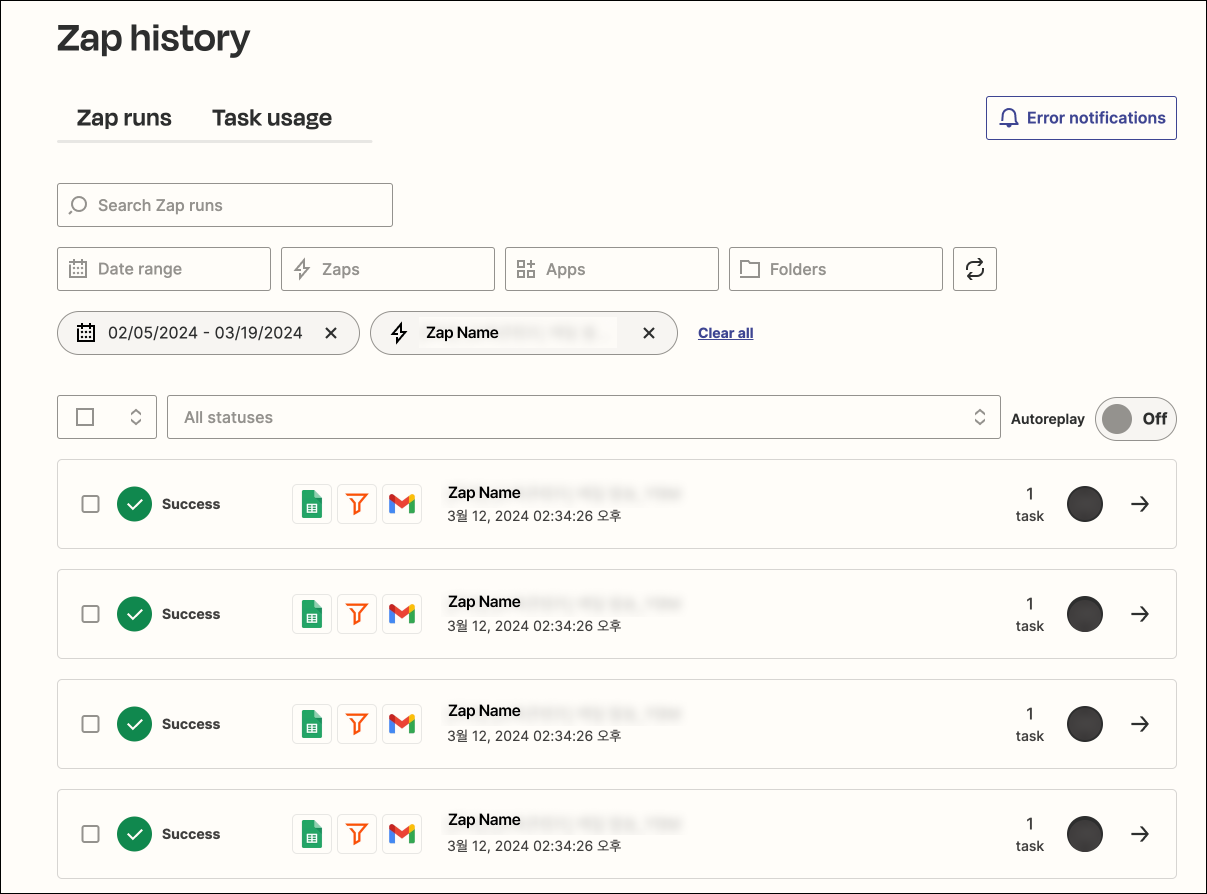Remove the Zap Name filter chip
This screenshot has height=894, width=1207.
click(649, 333)
